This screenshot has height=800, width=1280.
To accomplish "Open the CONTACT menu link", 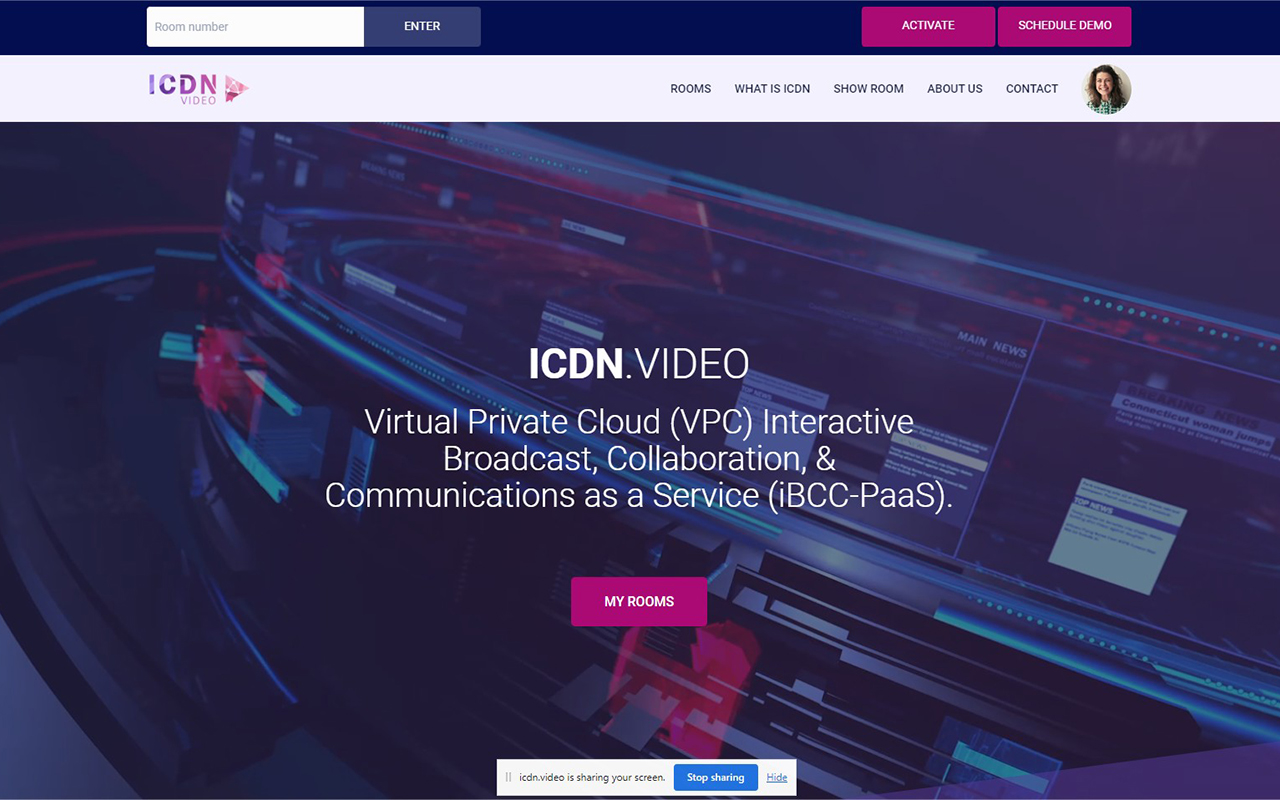I will (x=1032, y=89).
